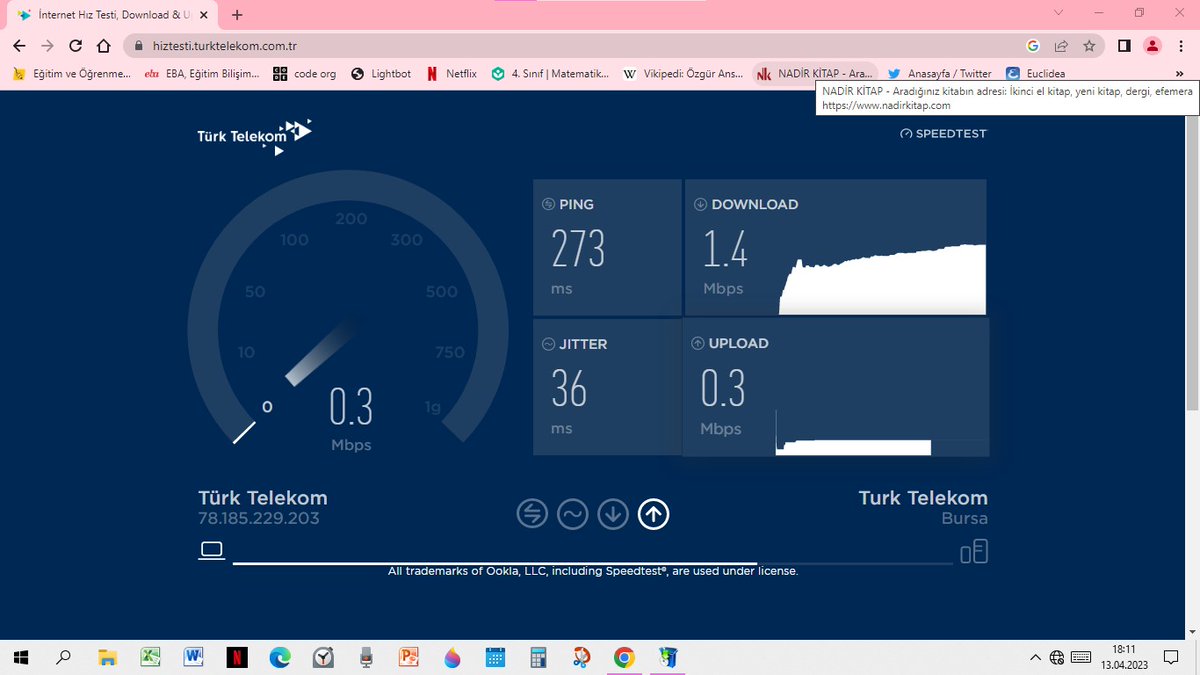
Task: Expand the hidden icons arrow in system tray
Action: [1036, 657]
